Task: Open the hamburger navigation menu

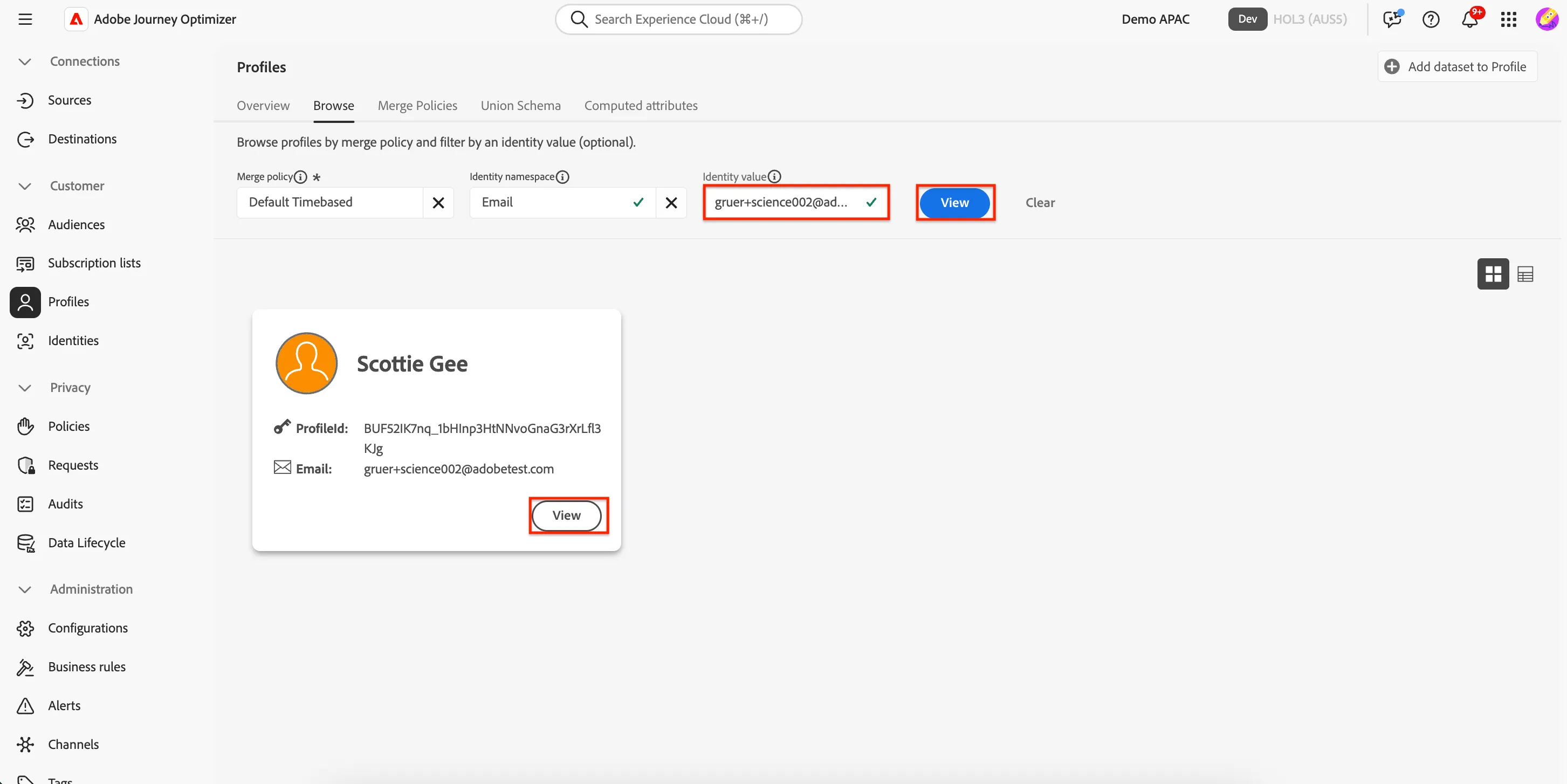Action: pyautogui.click(x=25, y=19)
